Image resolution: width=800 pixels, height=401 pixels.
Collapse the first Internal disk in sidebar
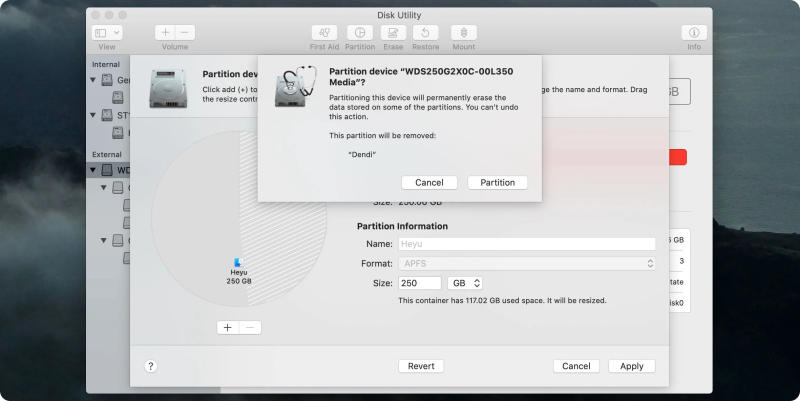(x=94, y=80)
